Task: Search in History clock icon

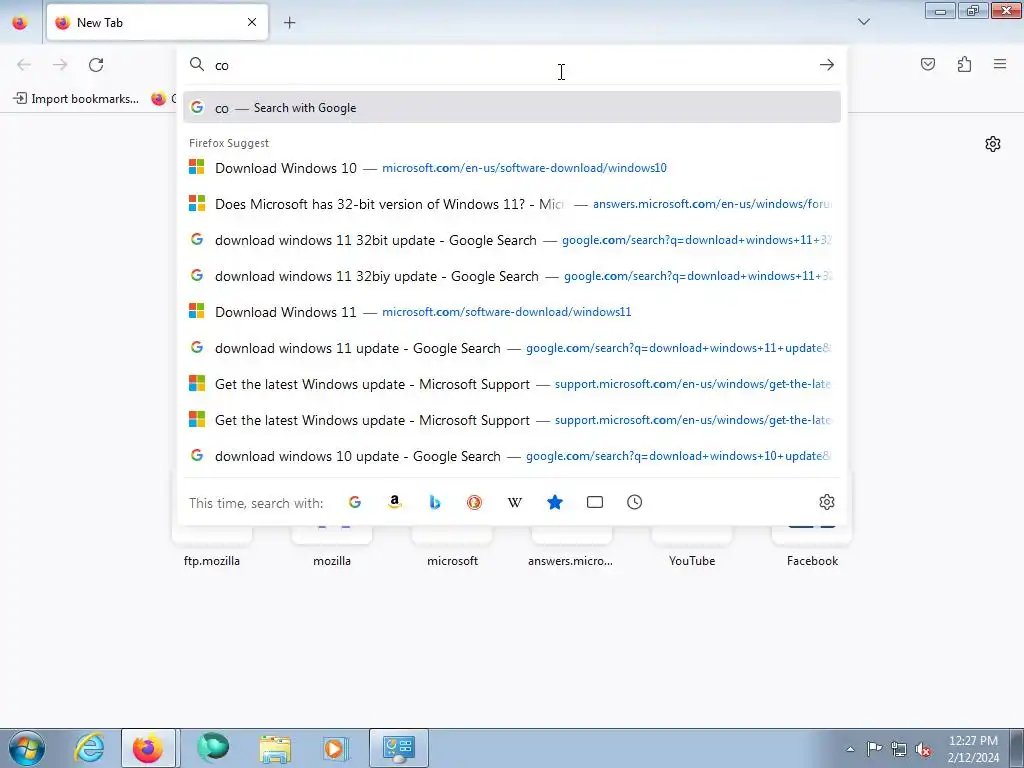Action: click(x=634, y=502)
